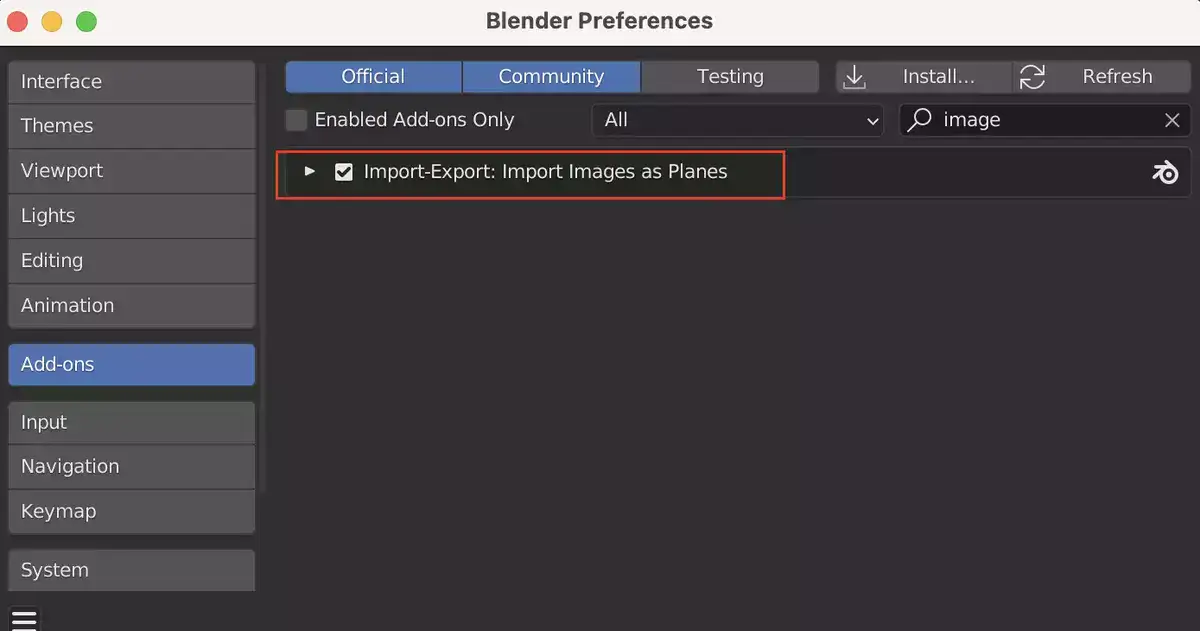Click the add-on search field containing image
This screenshot has width=1200, height=631.
click(x=1045, y=120)
